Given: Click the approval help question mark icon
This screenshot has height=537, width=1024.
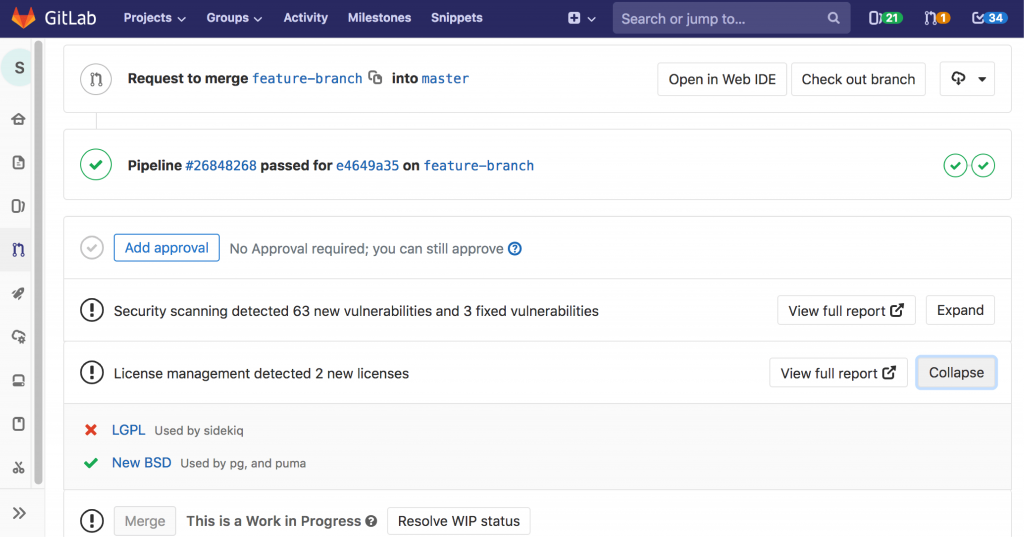Looking at the screenshot, I should pyautogui.click(x=515, y=249).
